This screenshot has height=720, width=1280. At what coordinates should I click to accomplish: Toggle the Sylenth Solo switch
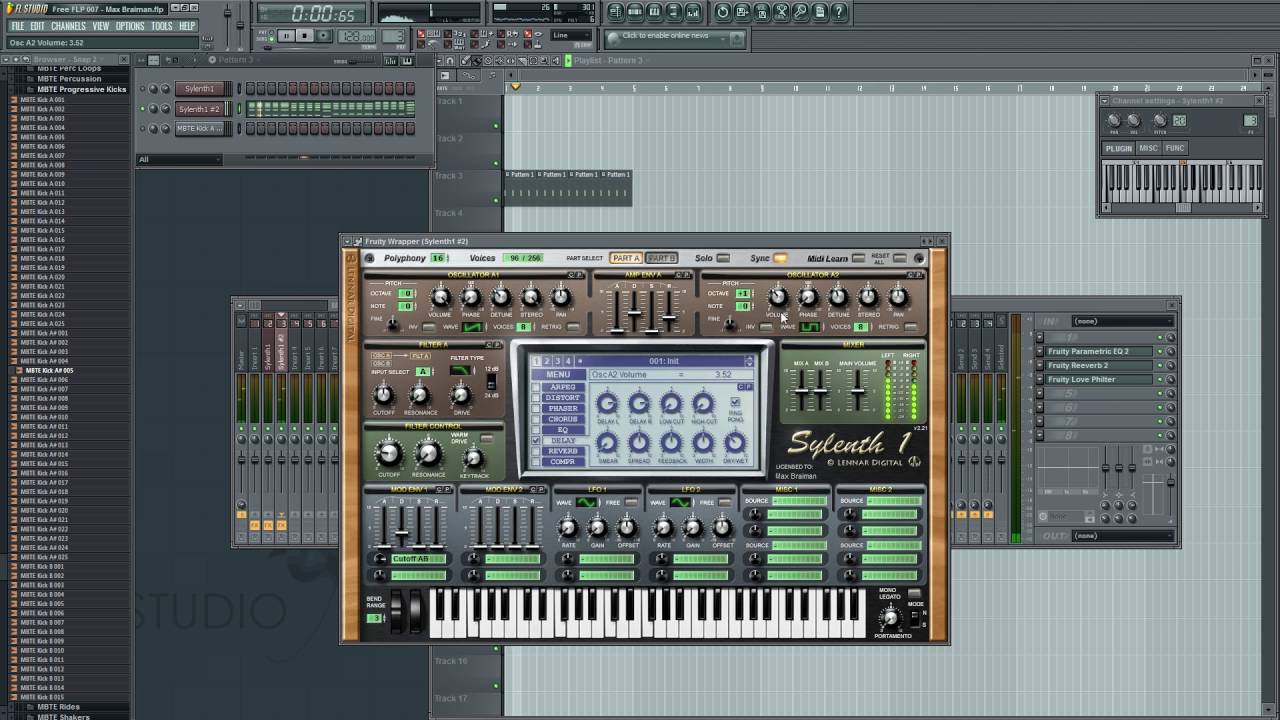723,258
